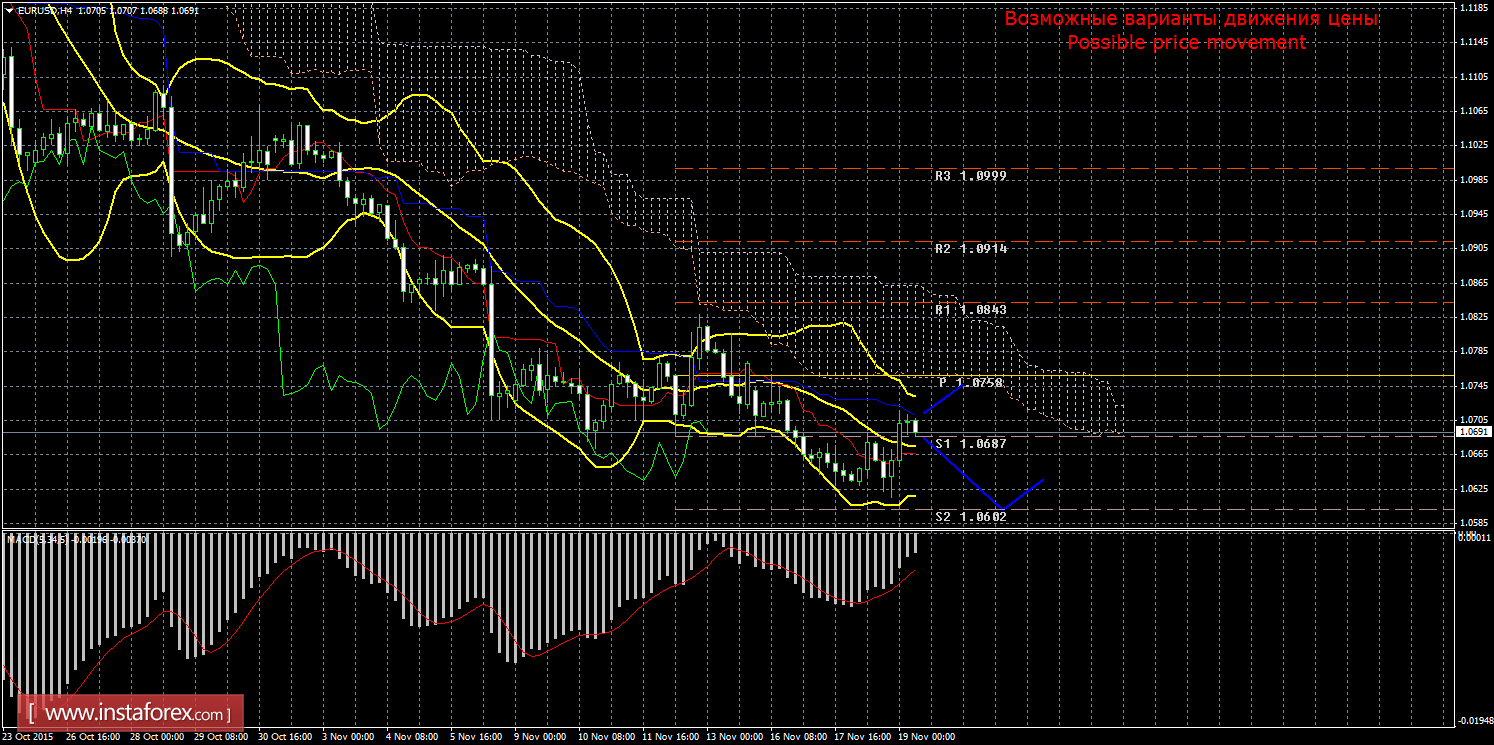Screen dimensions: 1494x745
Task: Select the R2 1.0914 resistance label
Action: pos(971,248)
